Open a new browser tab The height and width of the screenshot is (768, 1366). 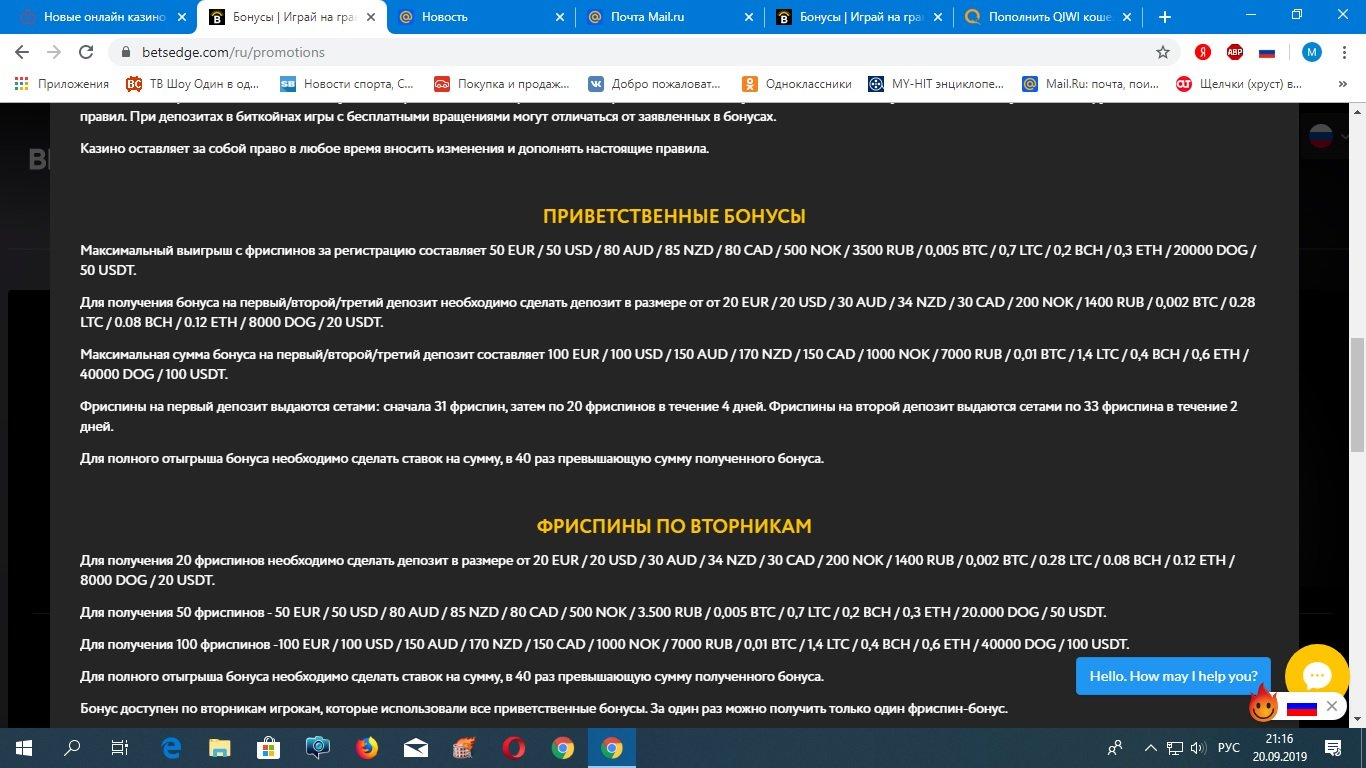point(1164,17)
